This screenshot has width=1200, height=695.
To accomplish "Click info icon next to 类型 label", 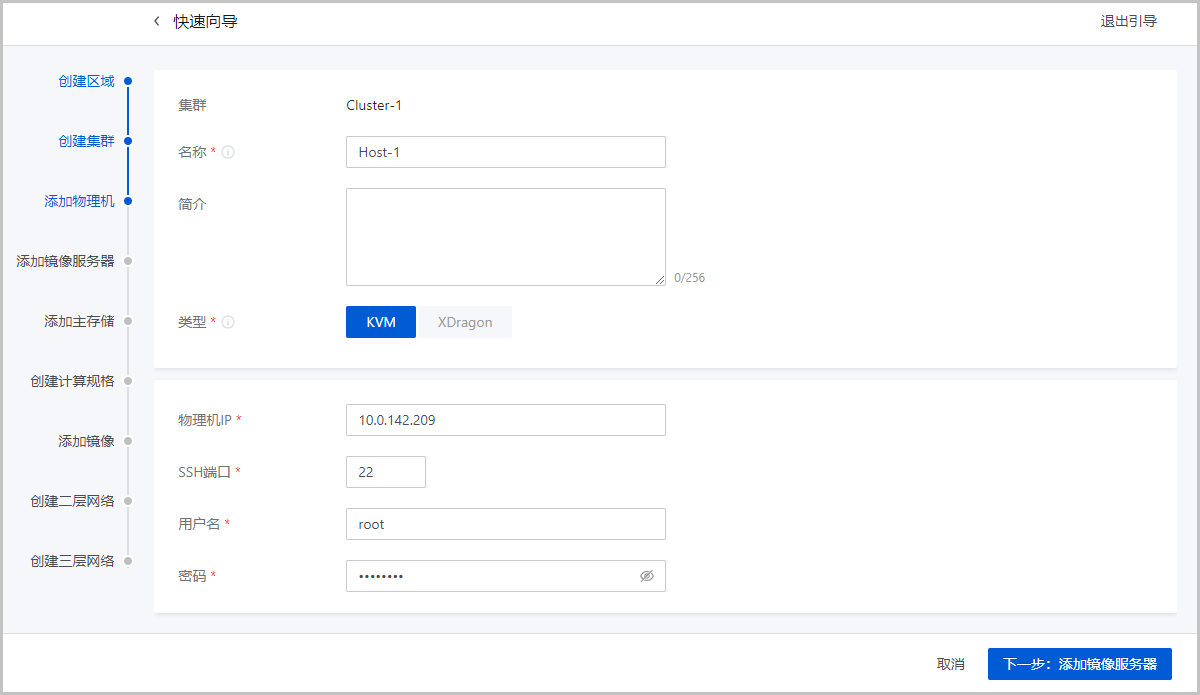I will click(228, 323).
